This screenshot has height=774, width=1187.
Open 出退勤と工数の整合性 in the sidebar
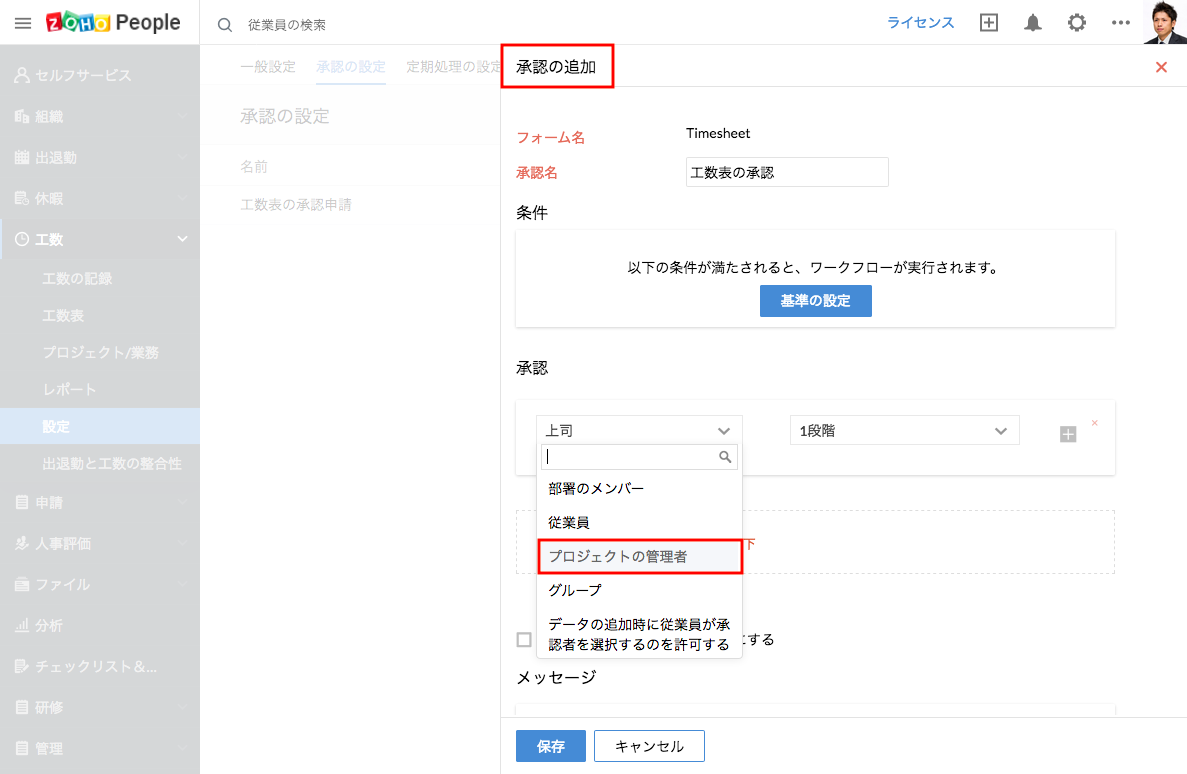click(112, 463)
